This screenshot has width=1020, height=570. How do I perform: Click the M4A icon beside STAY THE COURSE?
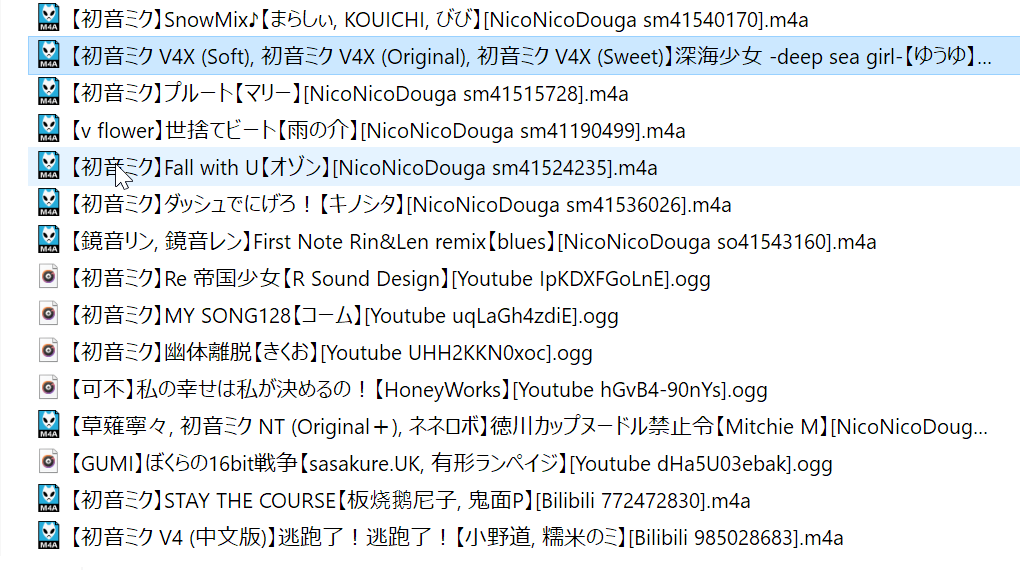coord(49,499)
